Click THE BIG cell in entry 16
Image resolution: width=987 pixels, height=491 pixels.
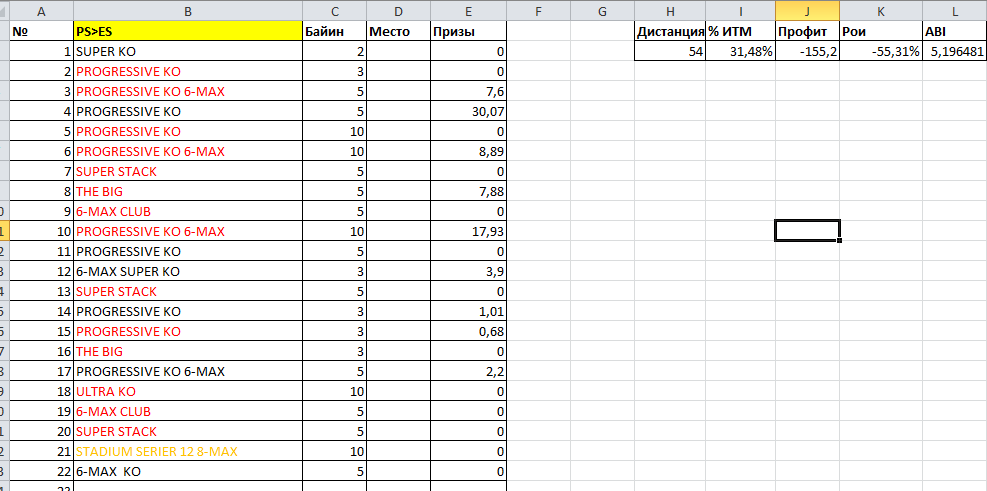coord(188,351)
